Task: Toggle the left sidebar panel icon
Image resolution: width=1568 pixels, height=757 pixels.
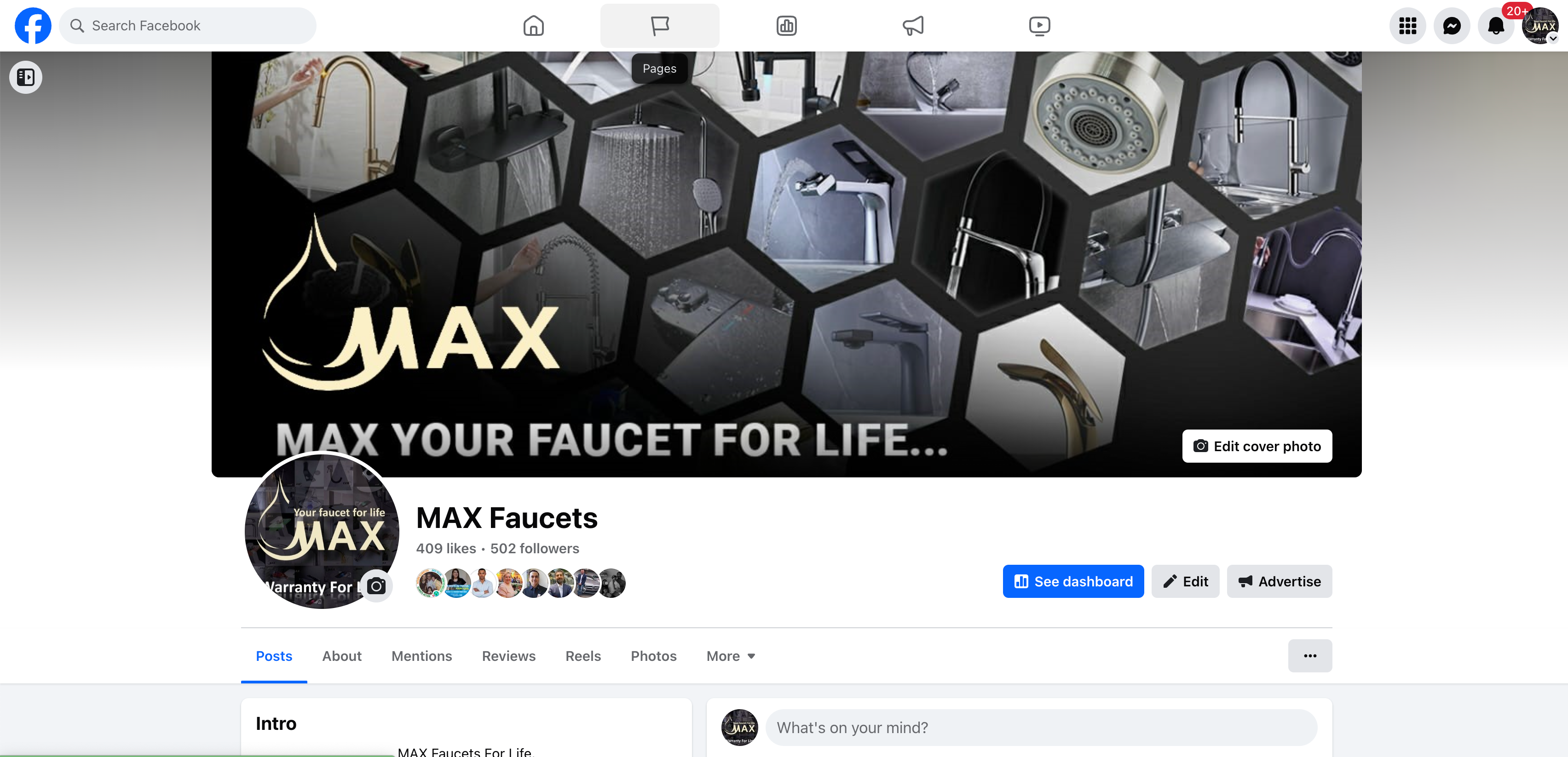Action: coord(26,77)
